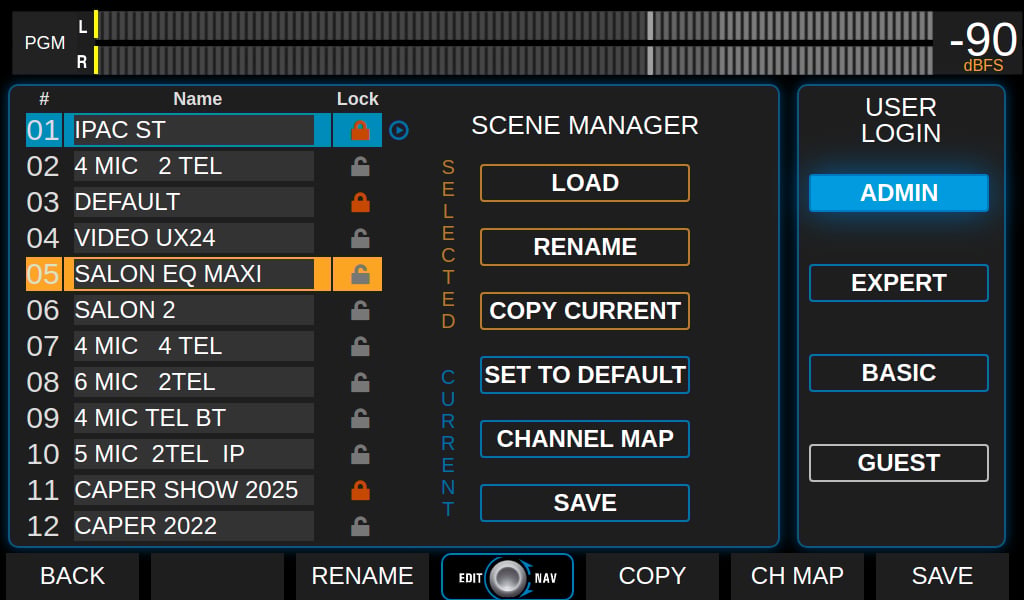Click scene number 12

click(43, 526)
